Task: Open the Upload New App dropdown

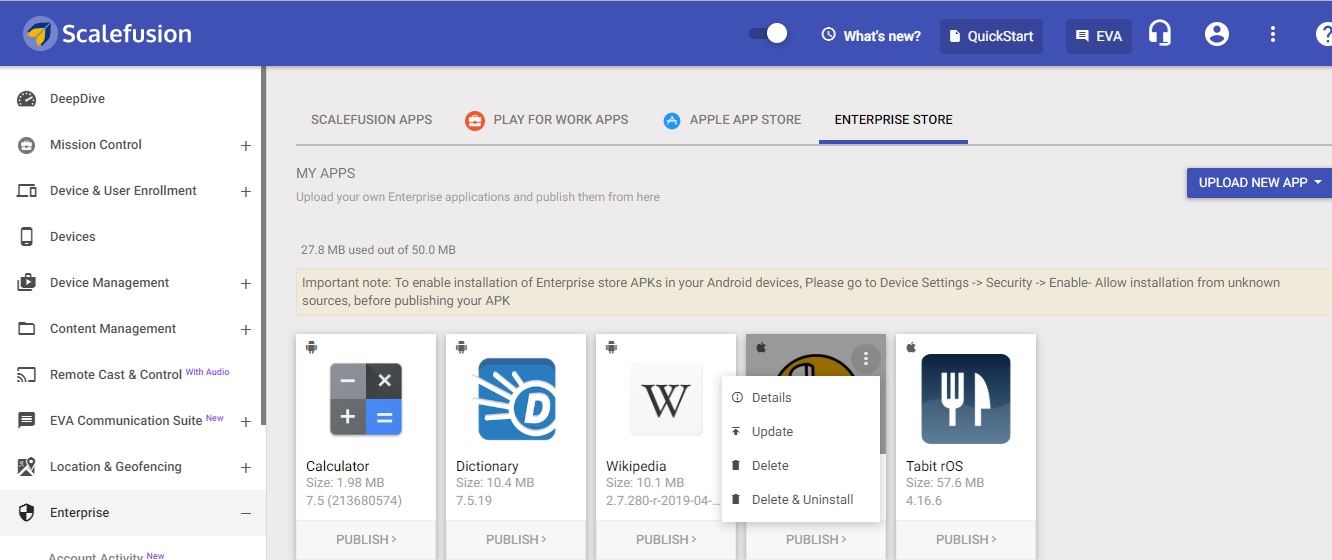Action: (x=1259, y=183)
